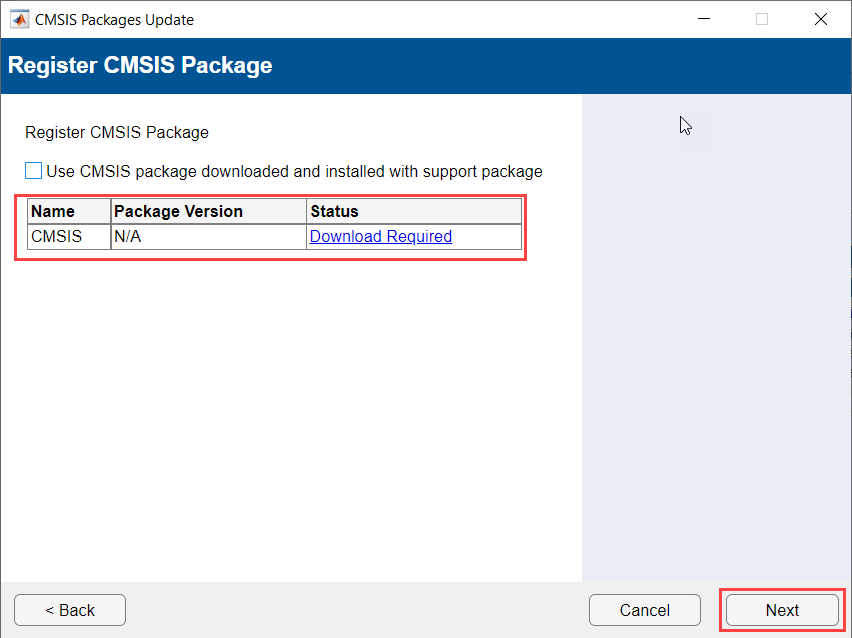
Task: Minimize the CMSIS Packages Update window
Action: pos(704,19)
